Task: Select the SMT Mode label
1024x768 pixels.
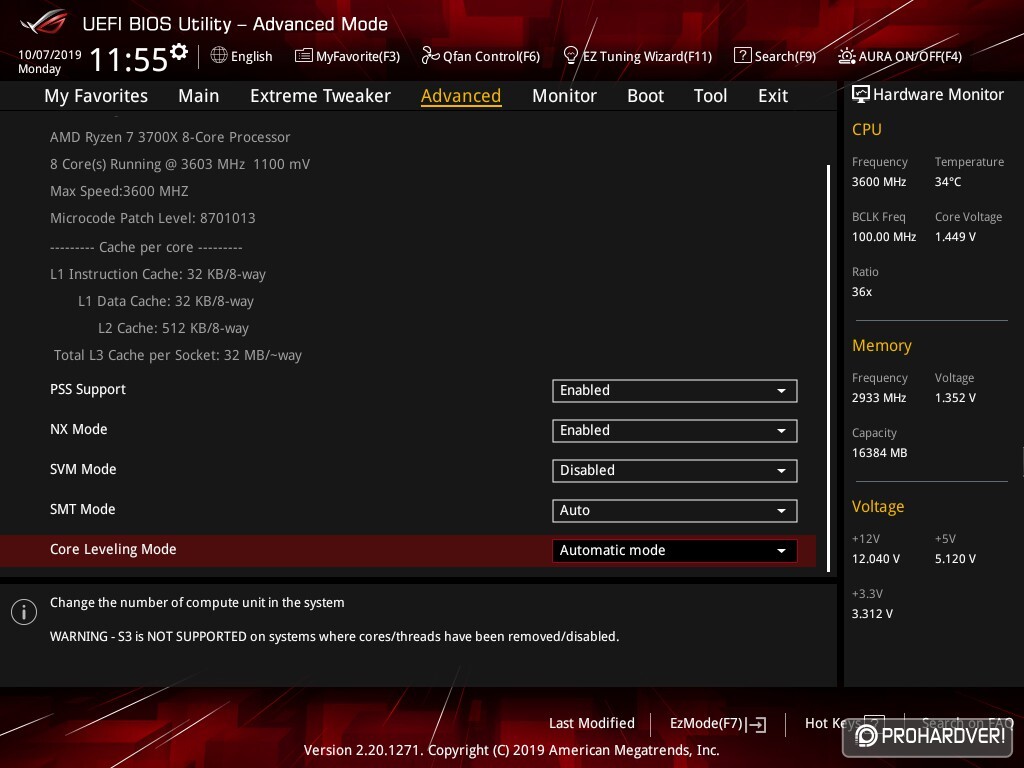Action: pos(82,509)
